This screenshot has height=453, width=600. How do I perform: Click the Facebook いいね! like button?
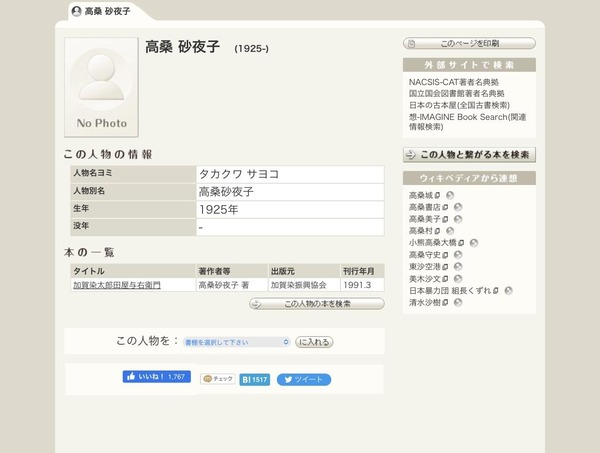pos(157,376)
